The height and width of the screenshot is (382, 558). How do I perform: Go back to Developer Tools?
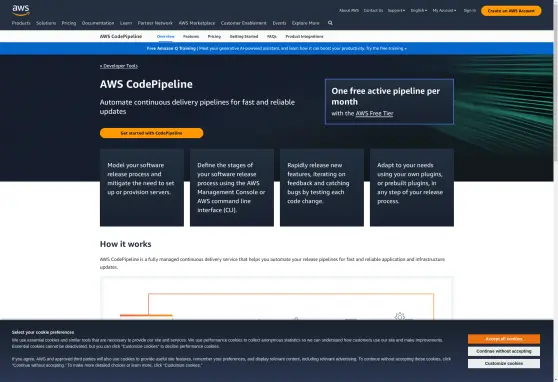tap(119, 66)
